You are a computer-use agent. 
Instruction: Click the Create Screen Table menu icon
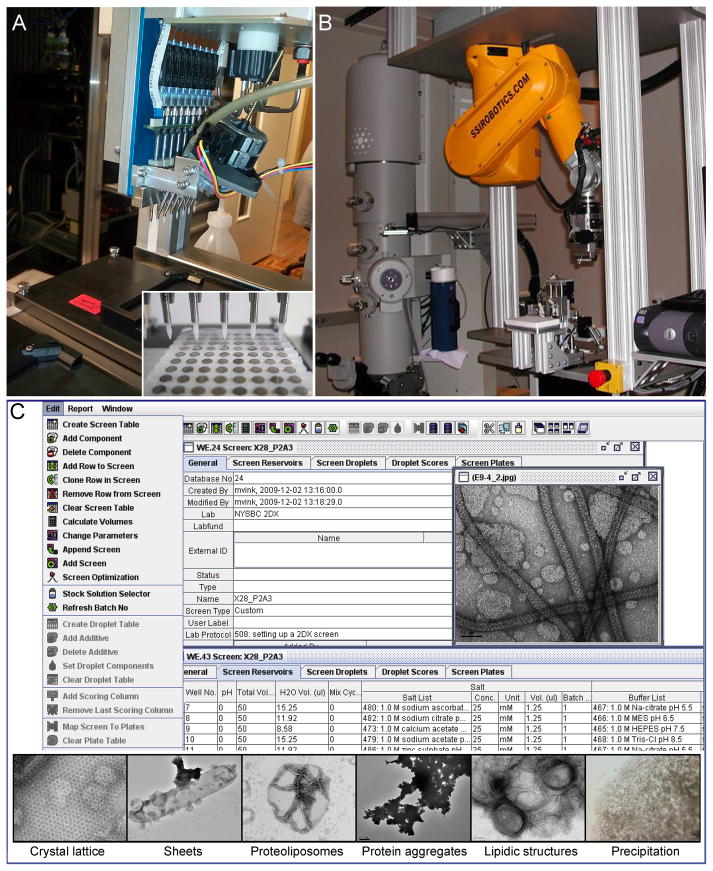(x=52, y=425)
